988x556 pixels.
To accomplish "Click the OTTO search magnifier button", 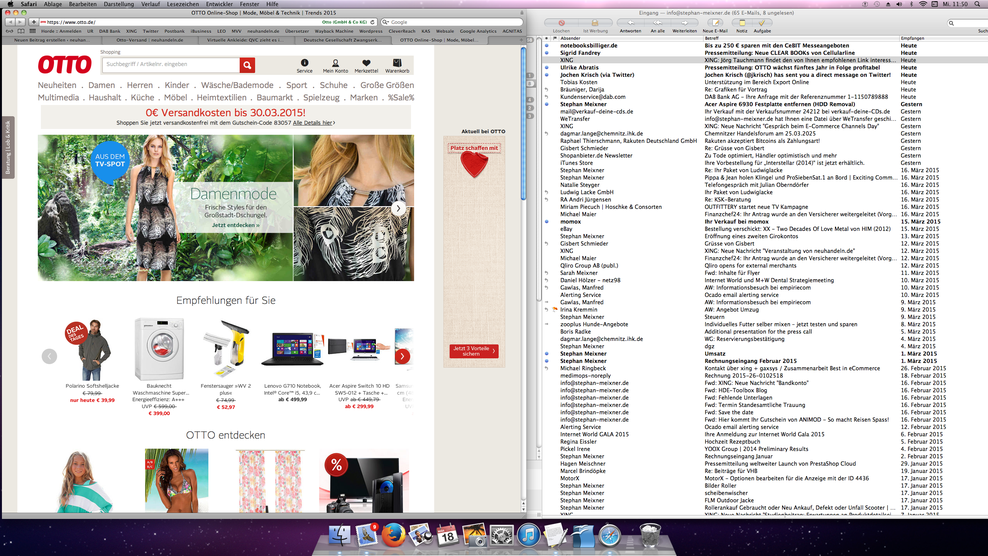I will 247,64.
